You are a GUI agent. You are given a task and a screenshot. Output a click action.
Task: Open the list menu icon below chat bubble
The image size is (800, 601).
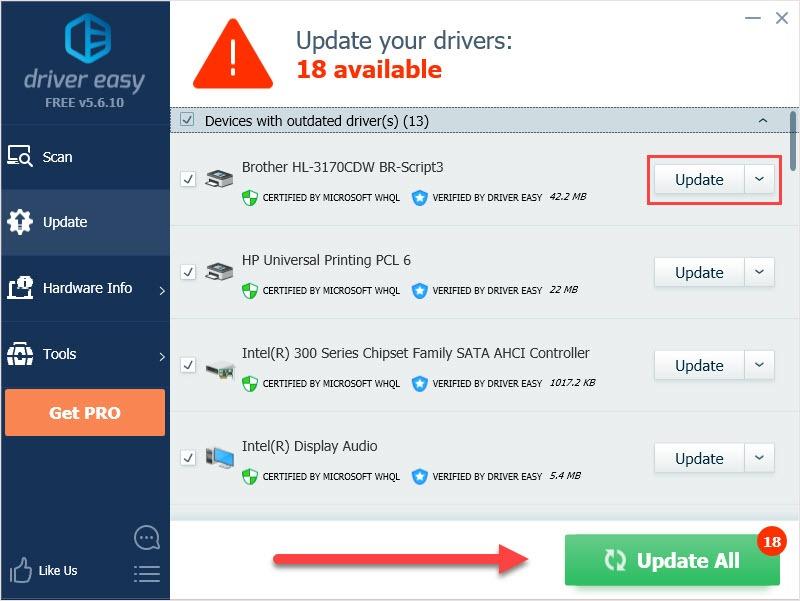[147, 574]
